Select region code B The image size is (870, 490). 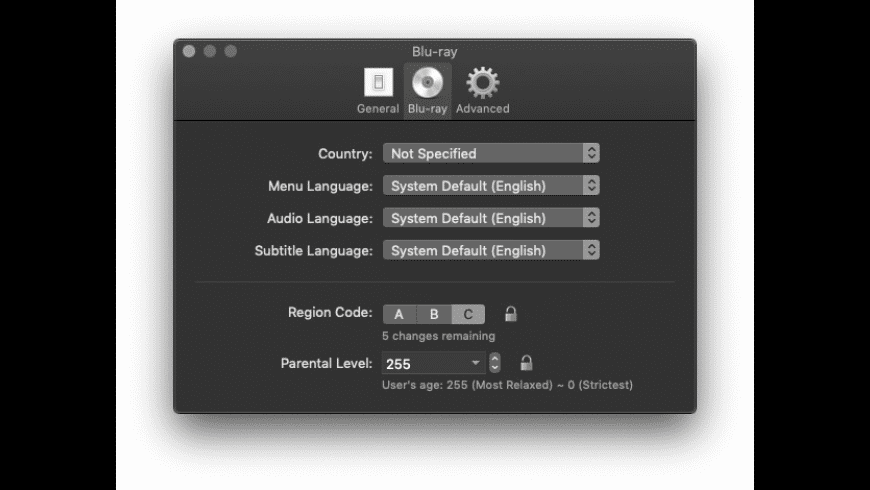(434, 314)
